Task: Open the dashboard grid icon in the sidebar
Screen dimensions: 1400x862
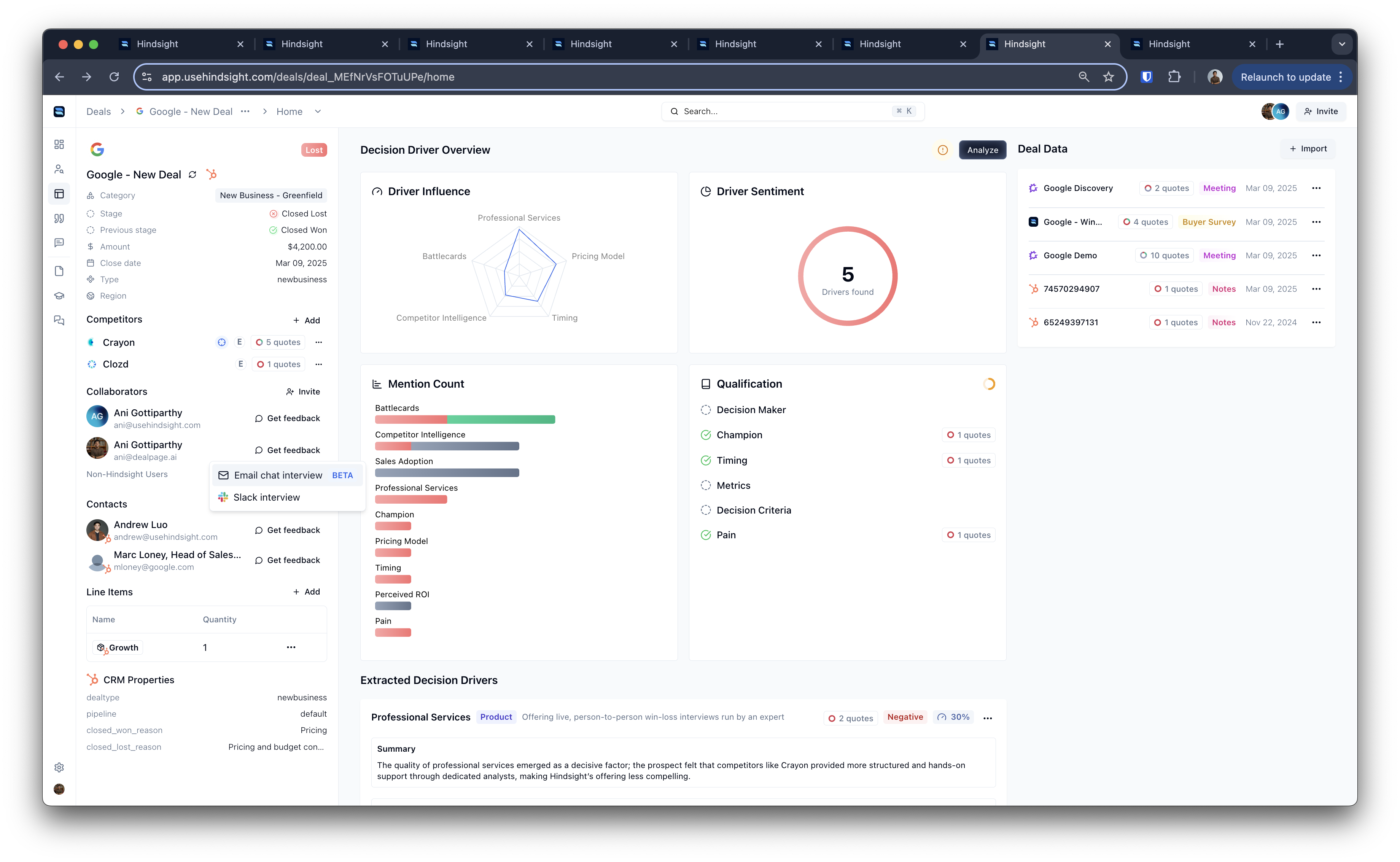Action: (x=59, y=144)
